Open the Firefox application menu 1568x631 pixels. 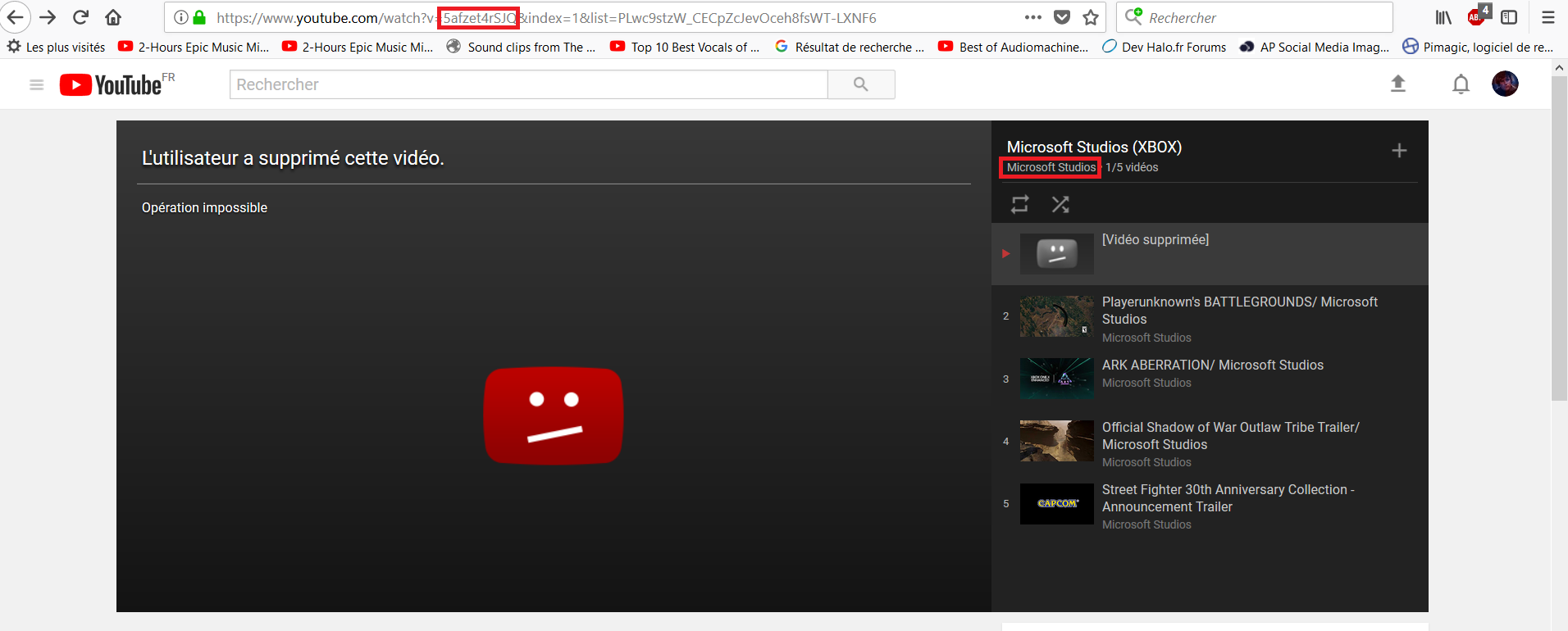pyautogui.click(x=1548, y=17)
